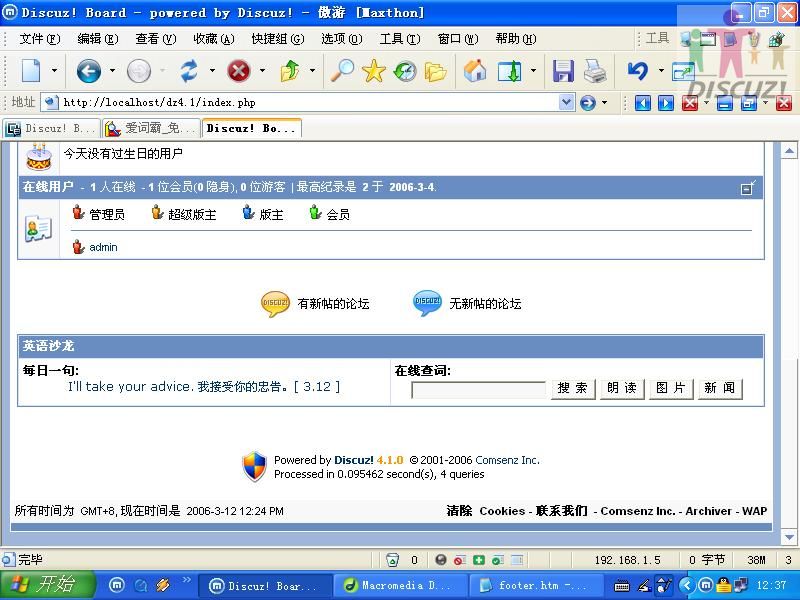The width and height of the screenshot is (800, 600).
Task: Open the admin user link
Action: 103,247
